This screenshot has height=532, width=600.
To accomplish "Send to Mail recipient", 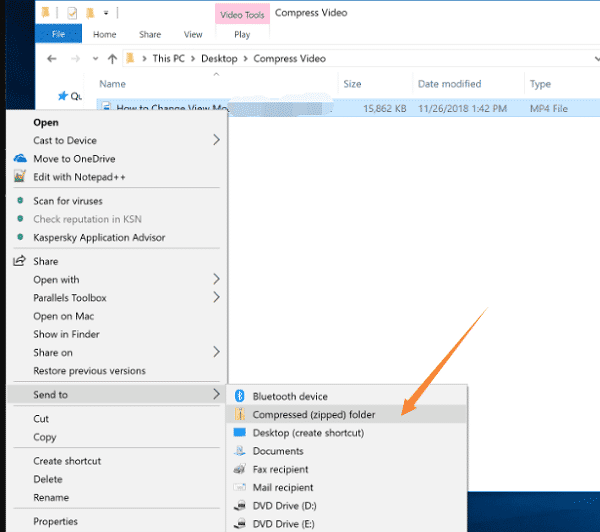I will click(347, 488).
